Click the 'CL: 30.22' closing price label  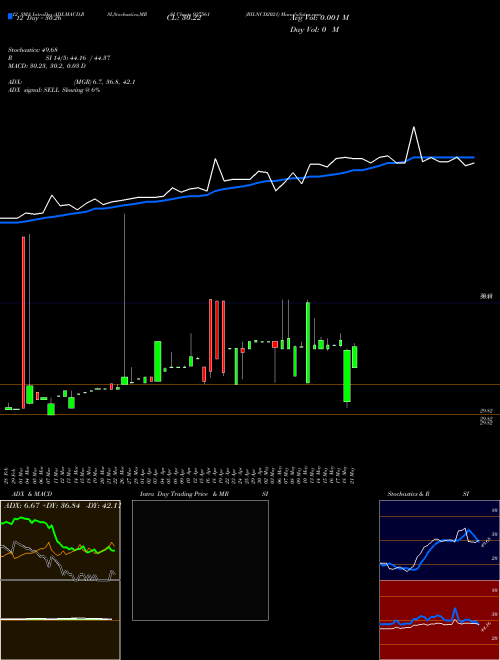pos(184,19)
